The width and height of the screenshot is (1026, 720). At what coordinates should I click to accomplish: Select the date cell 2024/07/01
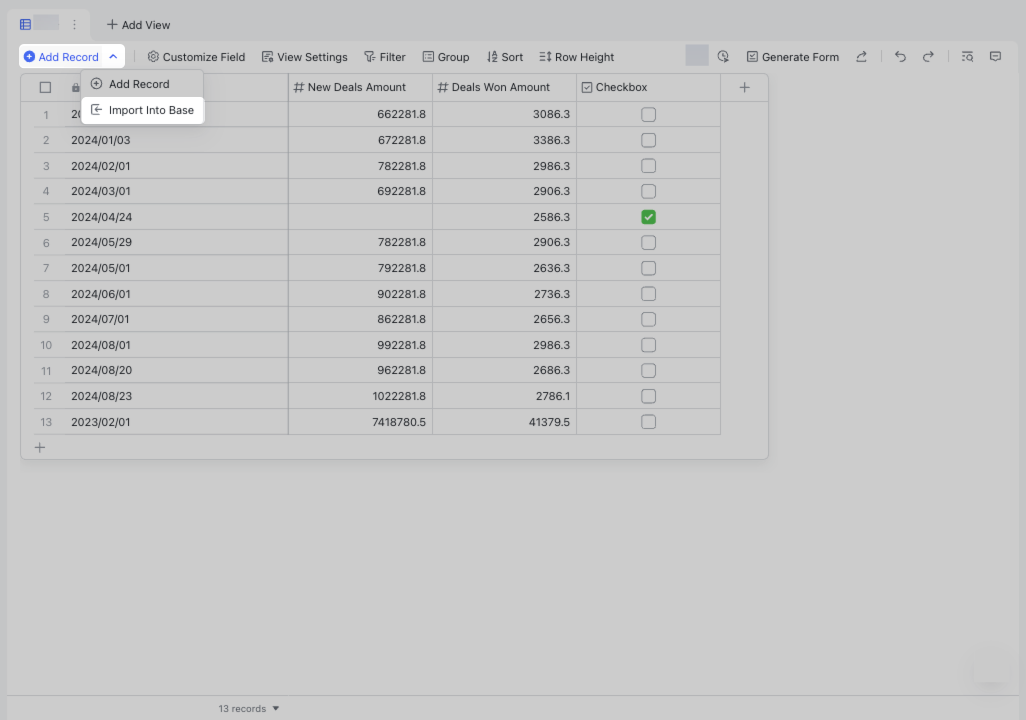(176, 319)
